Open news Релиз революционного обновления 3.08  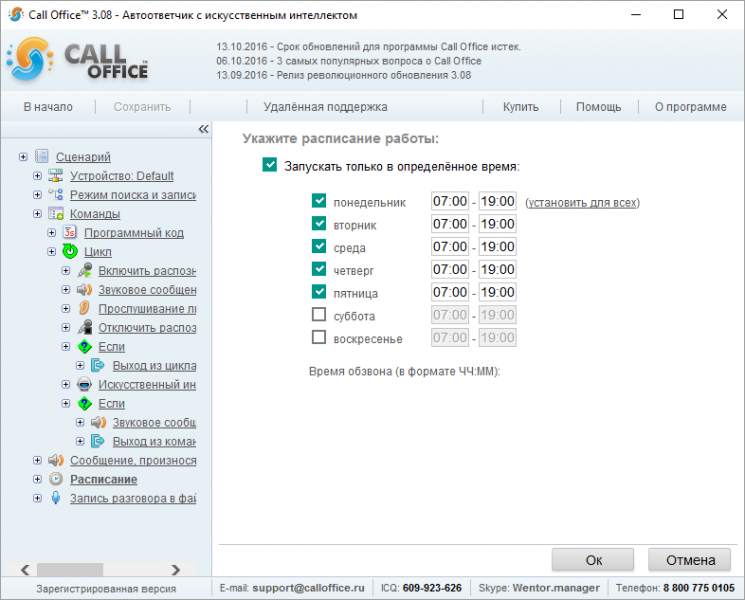click(344, 75)
